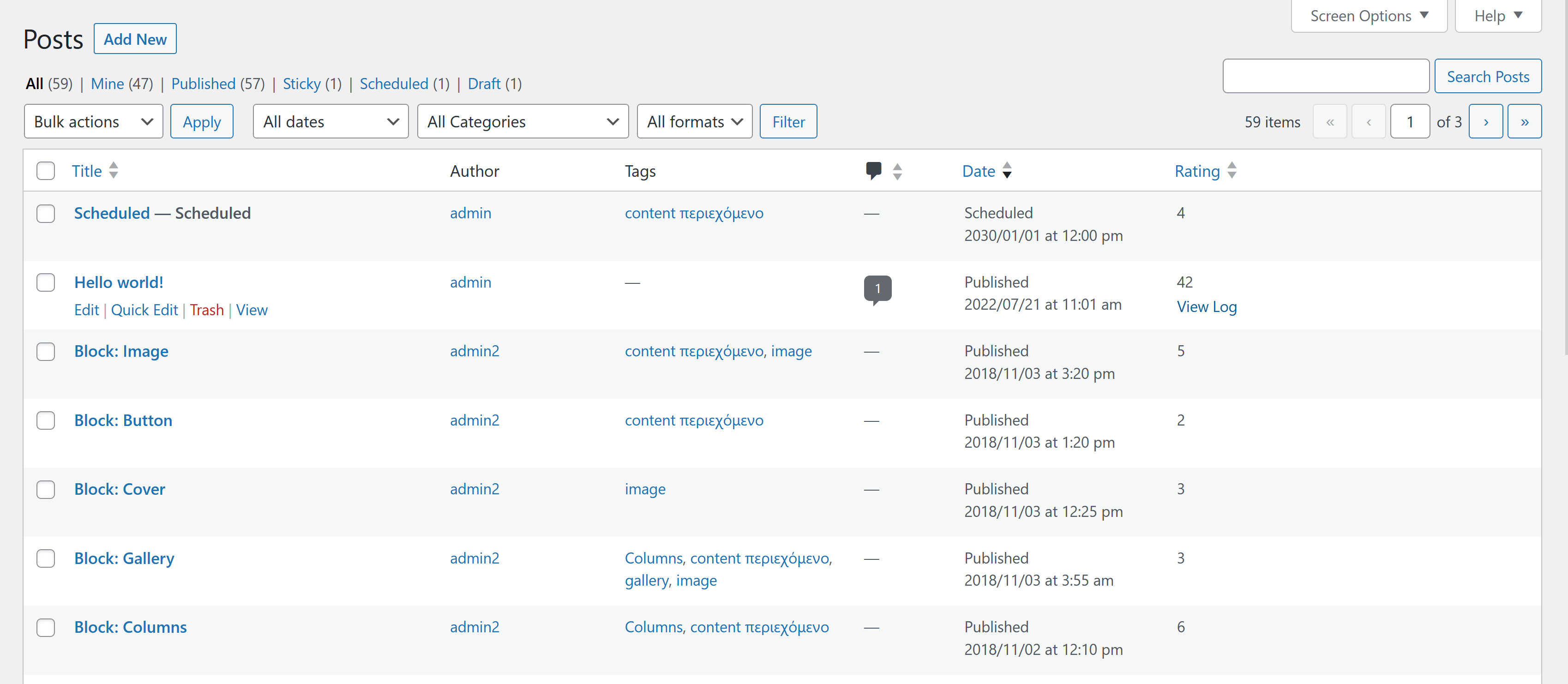Open View Log link under rating 42
Image resolution: width=1568 pixels, height=684 pixels.
1207,307
